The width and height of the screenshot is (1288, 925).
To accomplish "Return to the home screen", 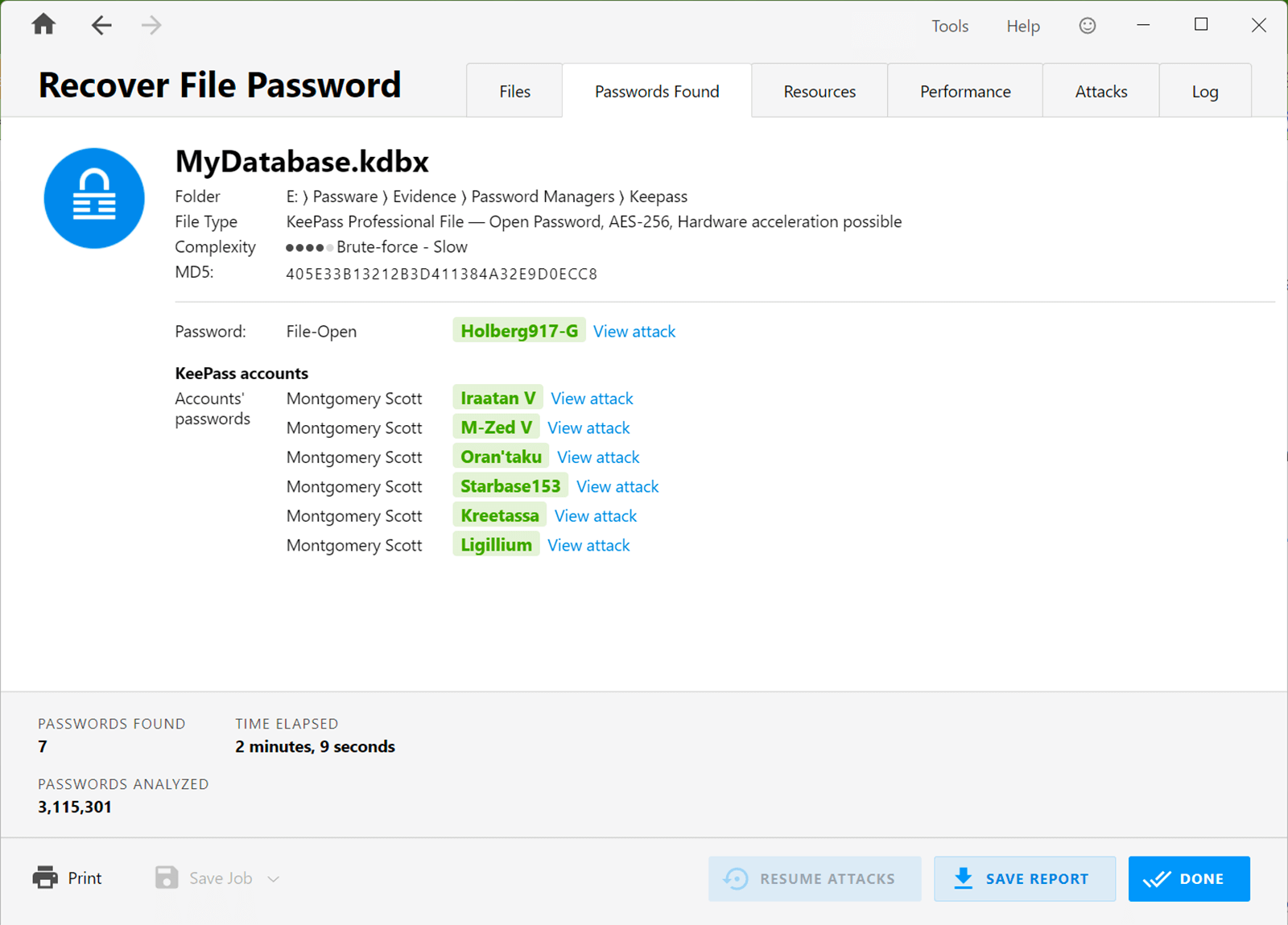I will 43,25.
